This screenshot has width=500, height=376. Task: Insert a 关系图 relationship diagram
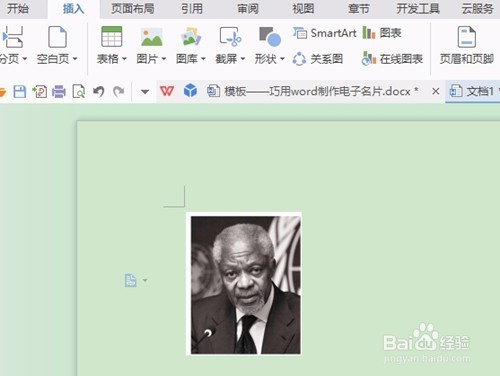[318, 59]
